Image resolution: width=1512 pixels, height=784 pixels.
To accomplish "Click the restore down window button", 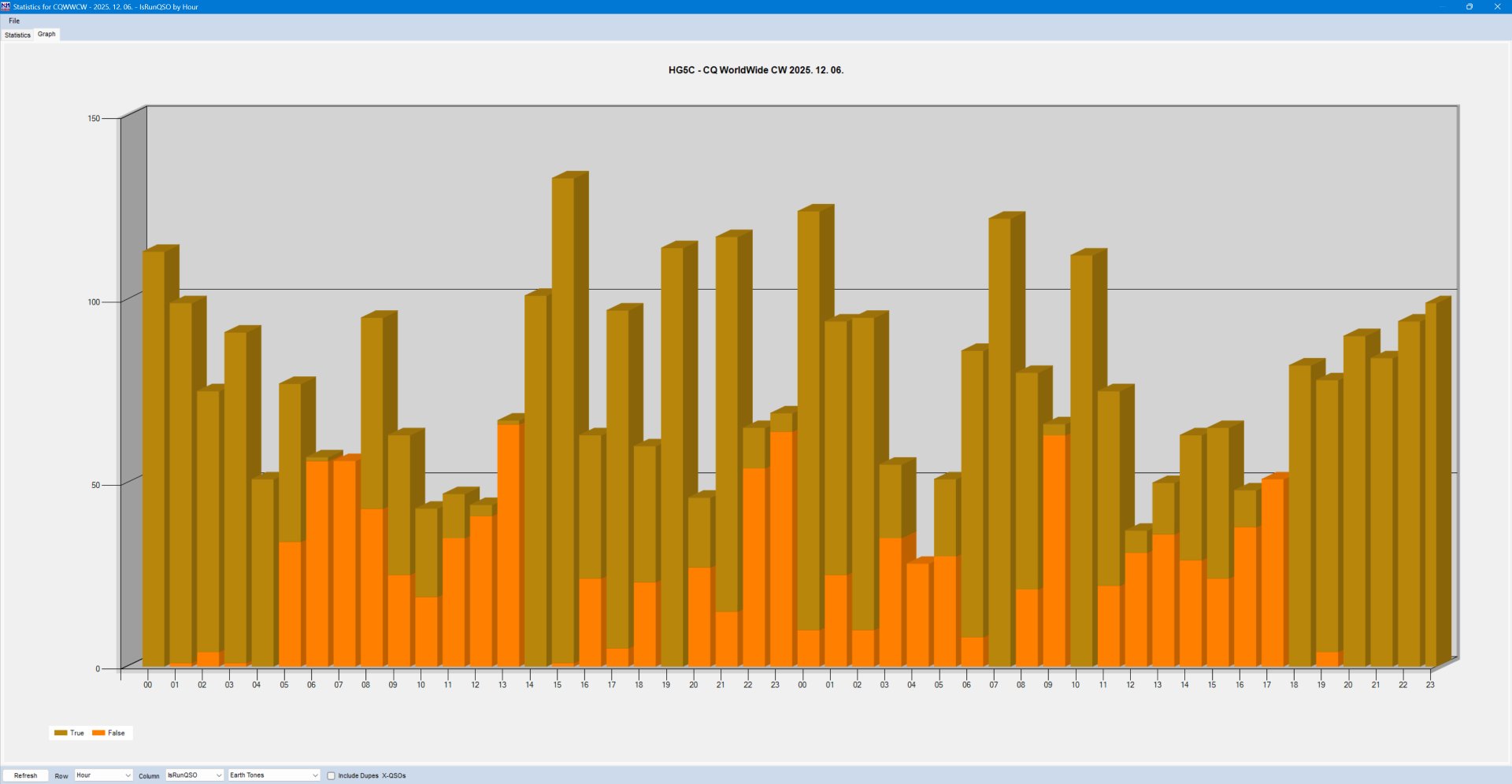I will tap(1469, 6).
